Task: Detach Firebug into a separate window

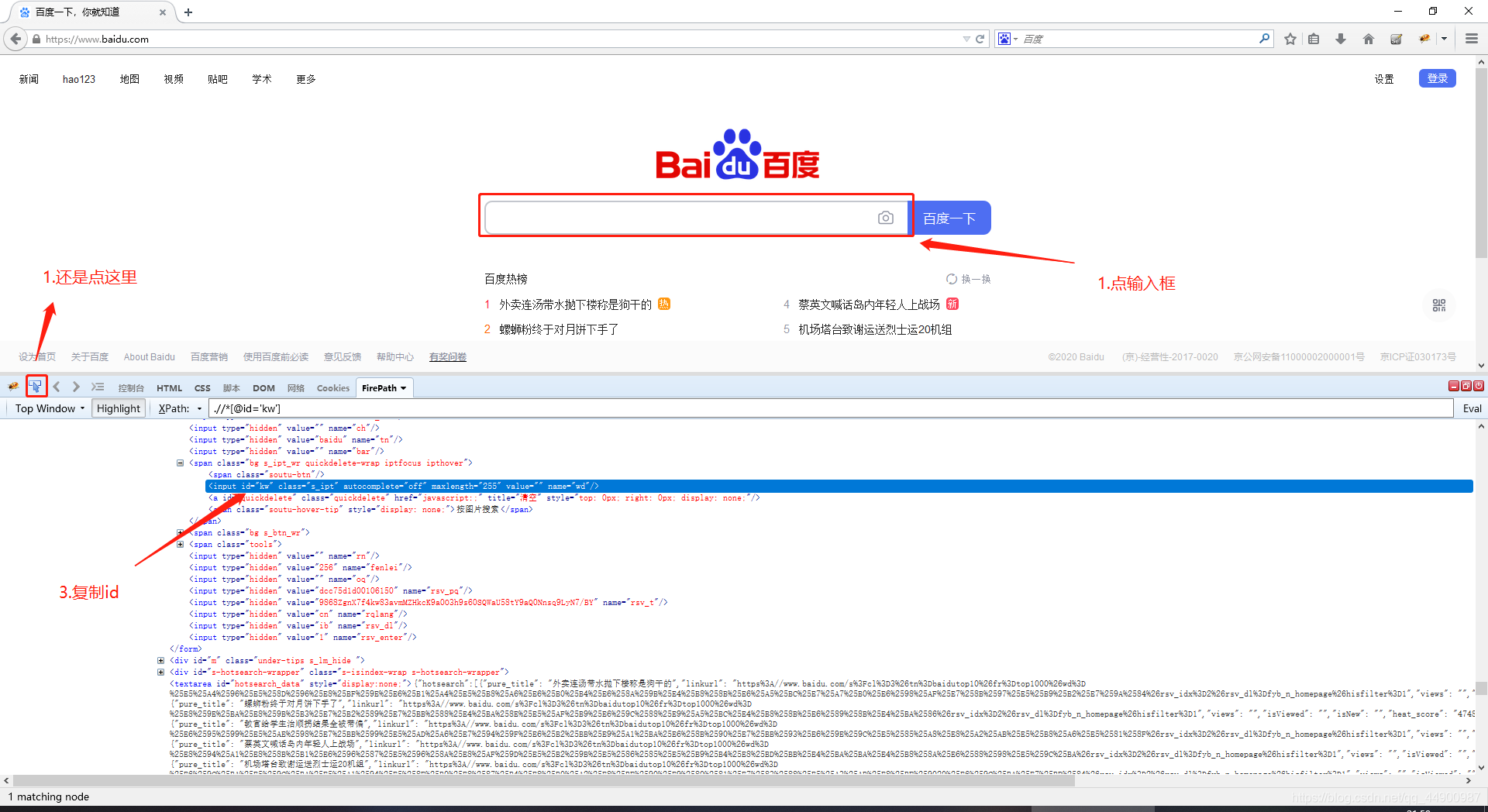Action: 1466,386
